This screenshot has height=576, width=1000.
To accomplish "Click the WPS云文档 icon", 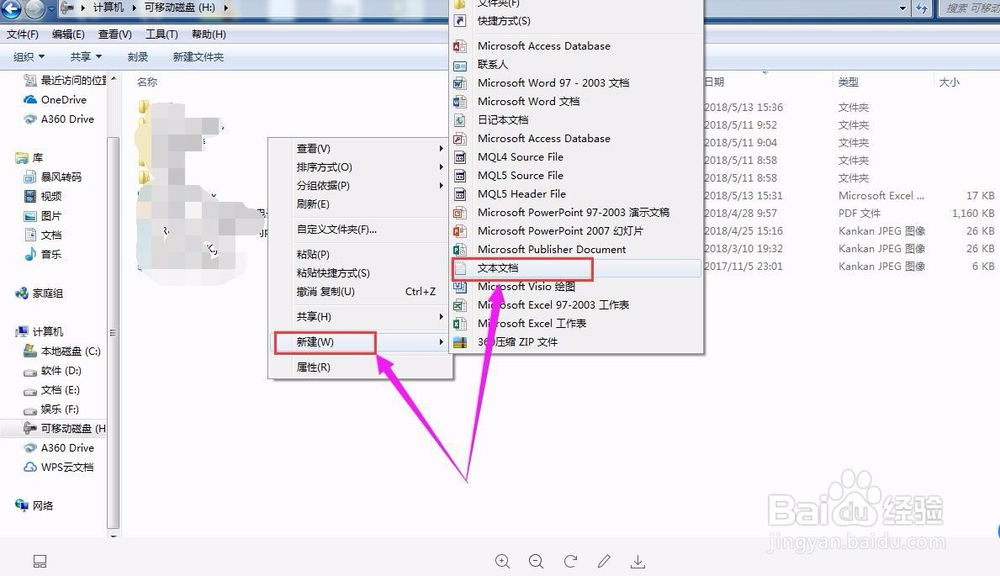I will point(29,467).
